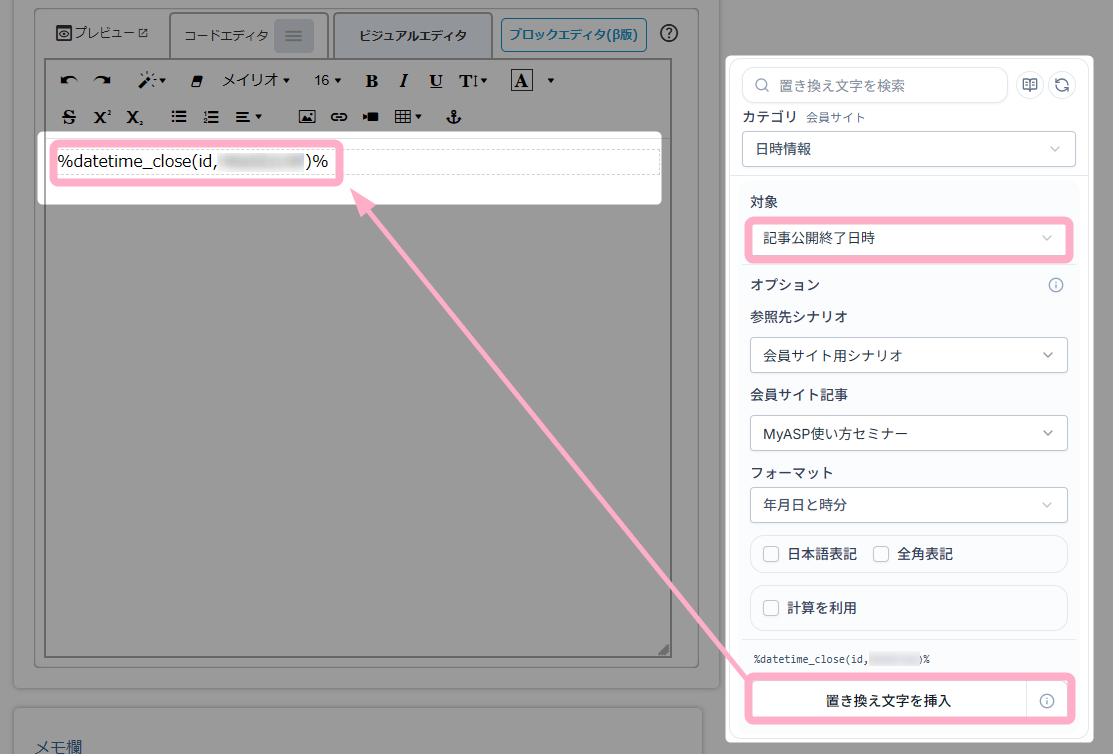1113x754 pixels.
Task: Open the メイリオ font family dropdown
Action: (x=256, y=81)
